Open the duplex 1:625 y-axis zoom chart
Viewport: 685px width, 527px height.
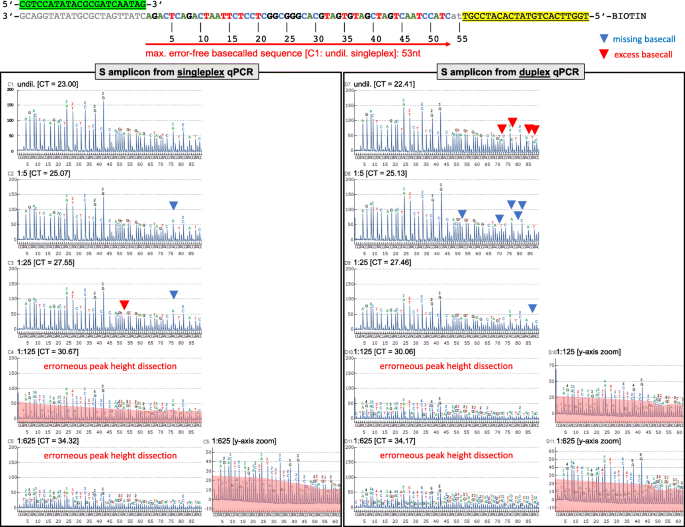point(616,485)
